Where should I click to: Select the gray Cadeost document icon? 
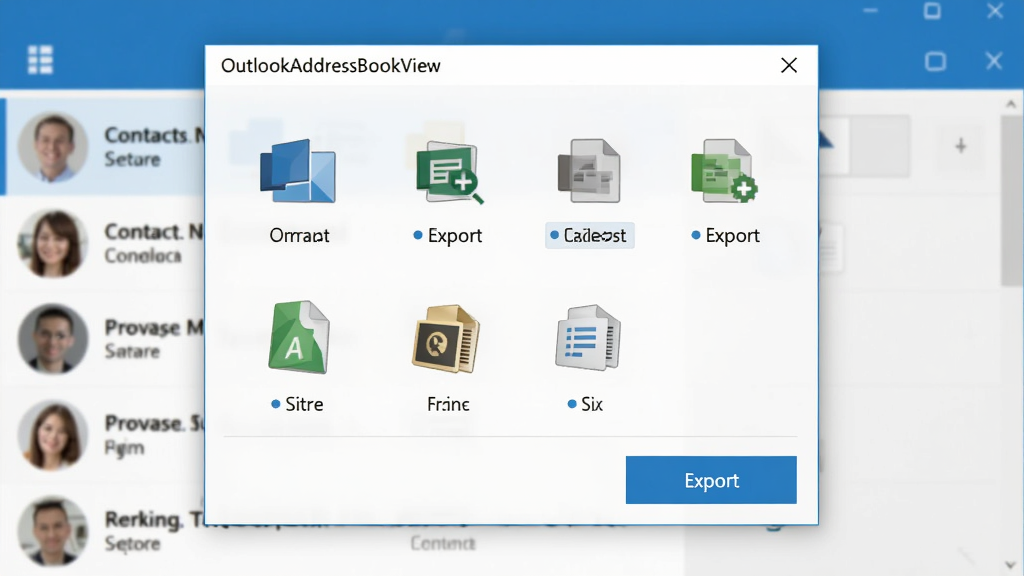coord(589,171)
